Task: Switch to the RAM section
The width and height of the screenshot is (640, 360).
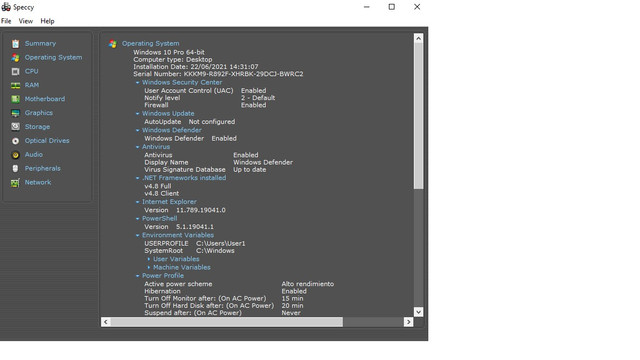Action: [x=32, y=85]
